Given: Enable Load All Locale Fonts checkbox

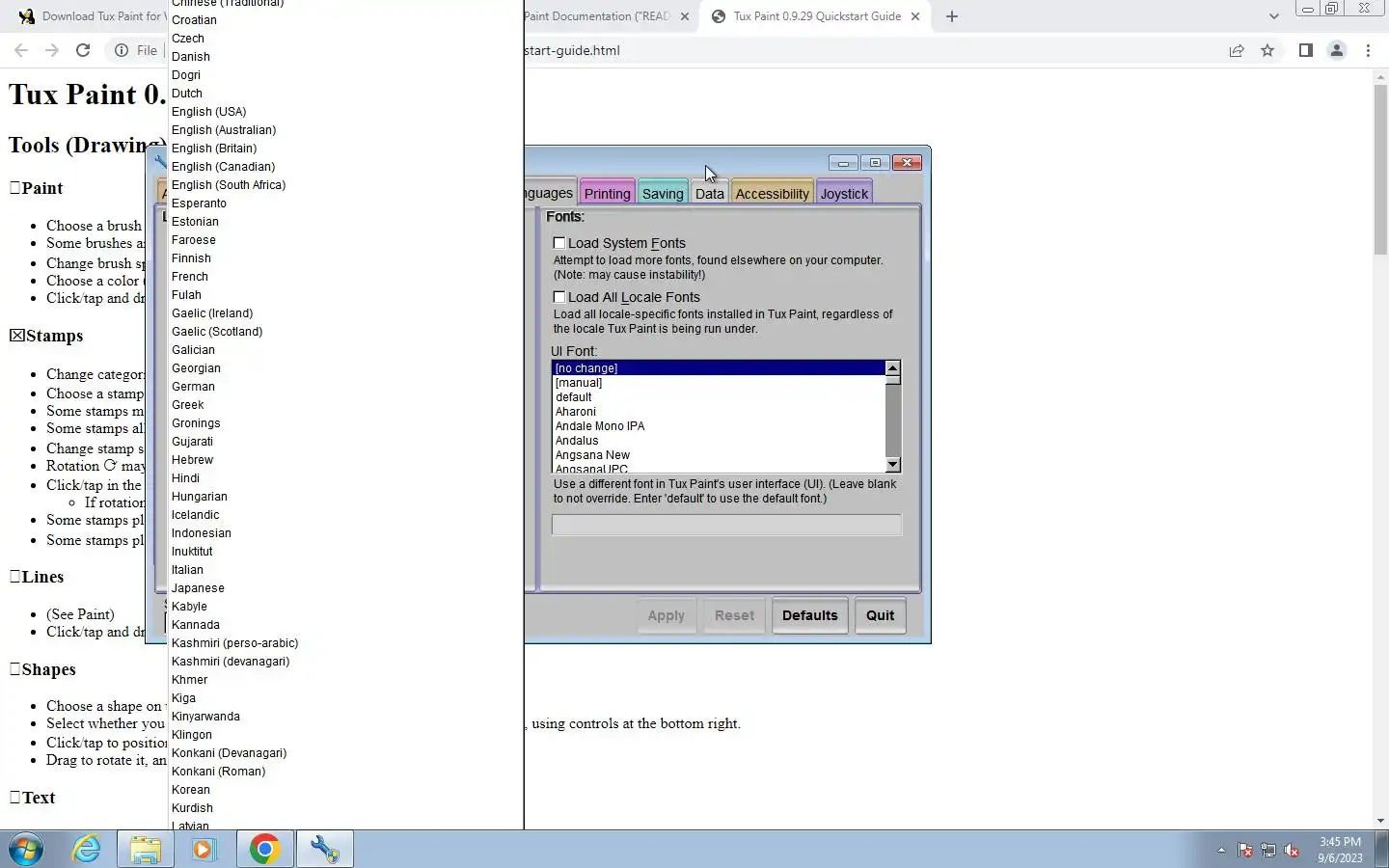Looking at the screenshot, I should pyautogui.click(x=559, y=297).
